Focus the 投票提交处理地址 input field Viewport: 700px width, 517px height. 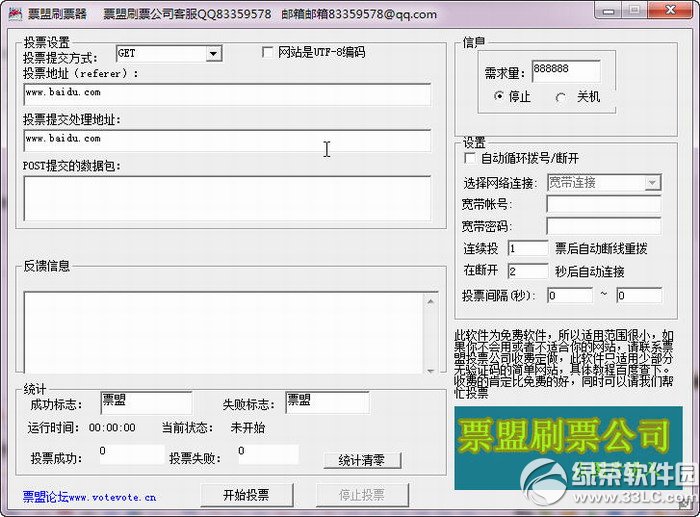coord(227,139)
